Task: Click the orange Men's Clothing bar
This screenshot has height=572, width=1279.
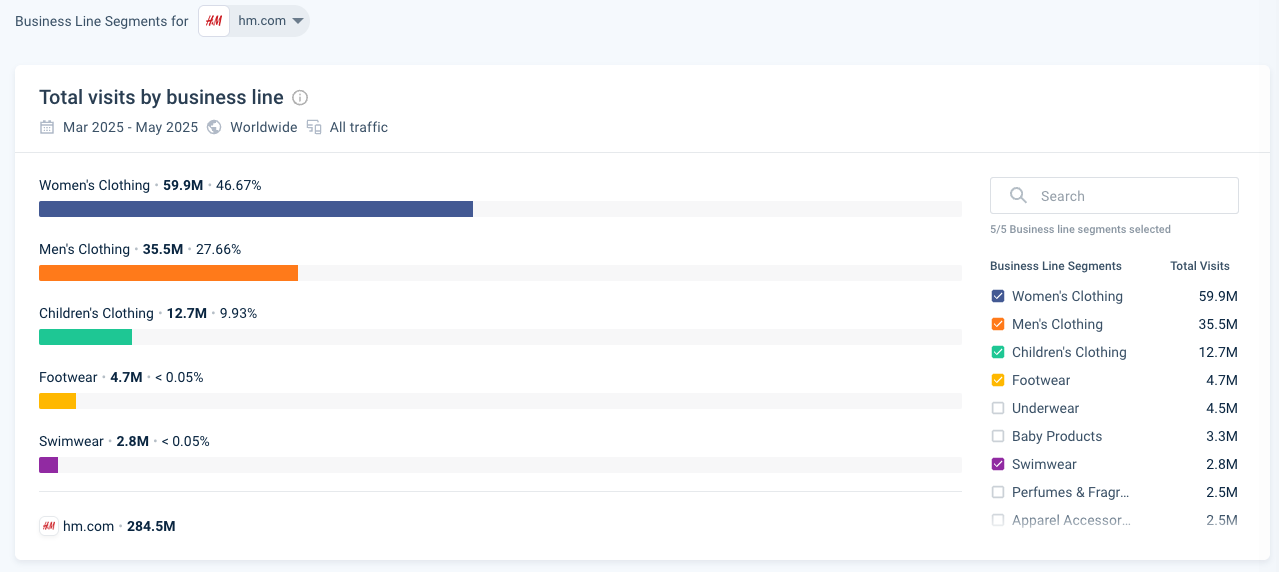Action: pyautogui.click(x=168, y=273)
